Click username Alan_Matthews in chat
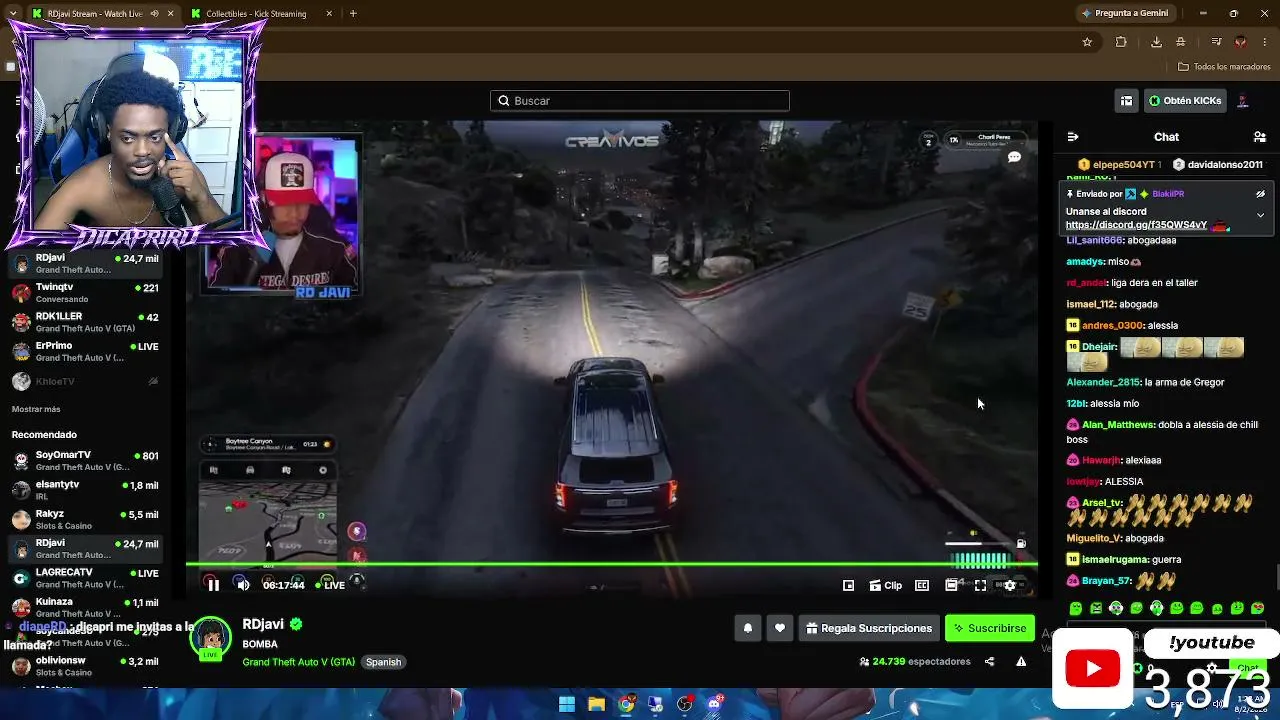This screenshot has height=720, width=1280. coord(1118,425)
